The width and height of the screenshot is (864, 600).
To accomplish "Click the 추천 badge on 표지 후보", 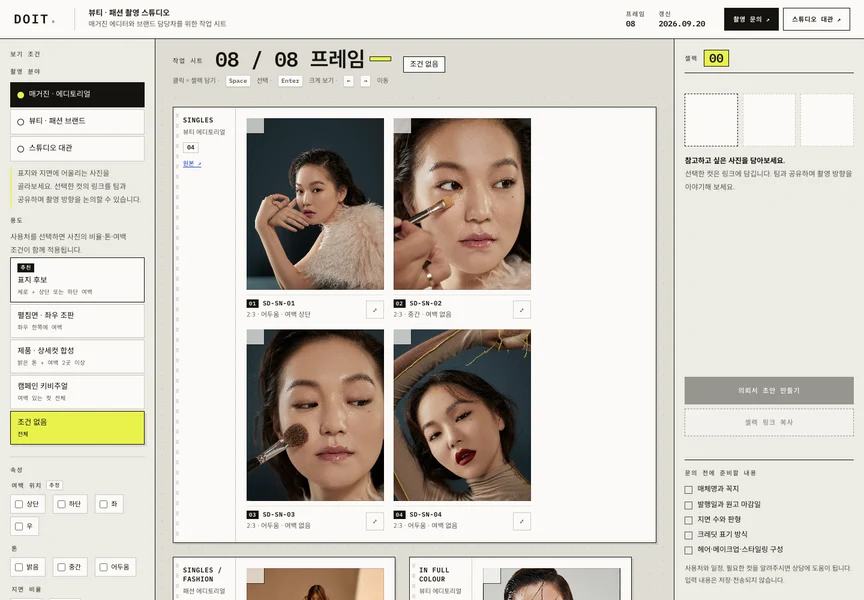I will (x=26, y=268).
